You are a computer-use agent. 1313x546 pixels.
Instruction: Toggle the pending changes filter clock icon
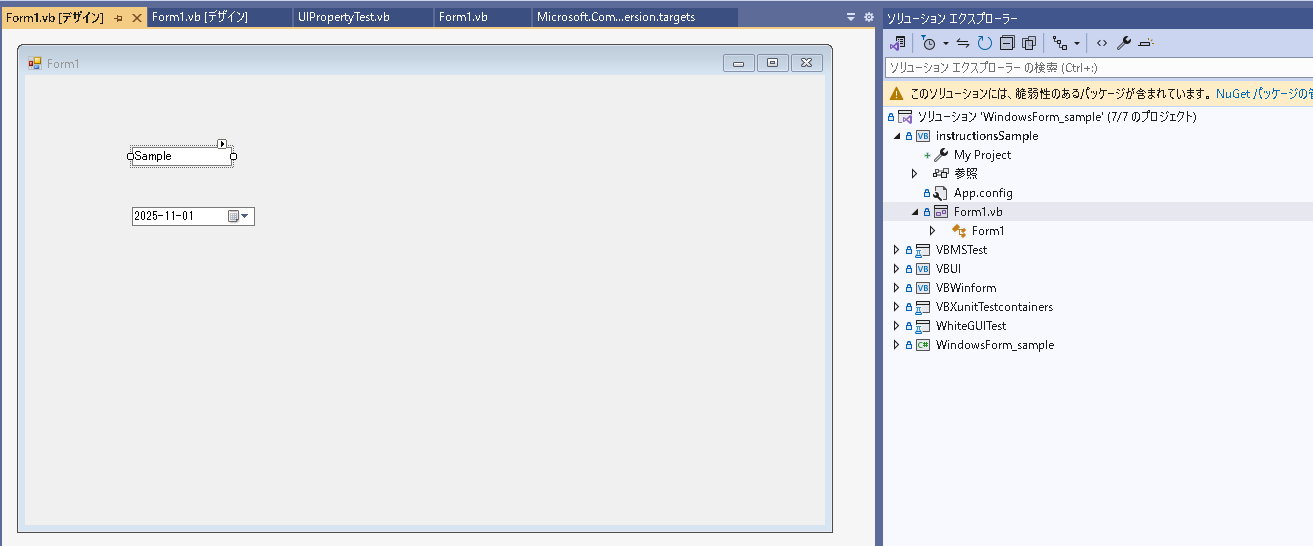coord(929,43)
